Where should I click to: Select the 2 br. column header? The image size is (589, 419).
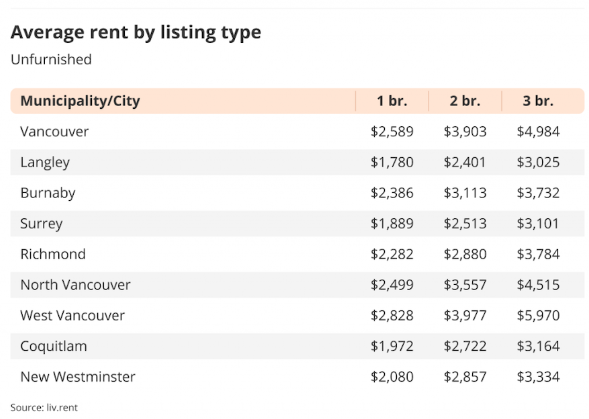[x=465, y=101]
